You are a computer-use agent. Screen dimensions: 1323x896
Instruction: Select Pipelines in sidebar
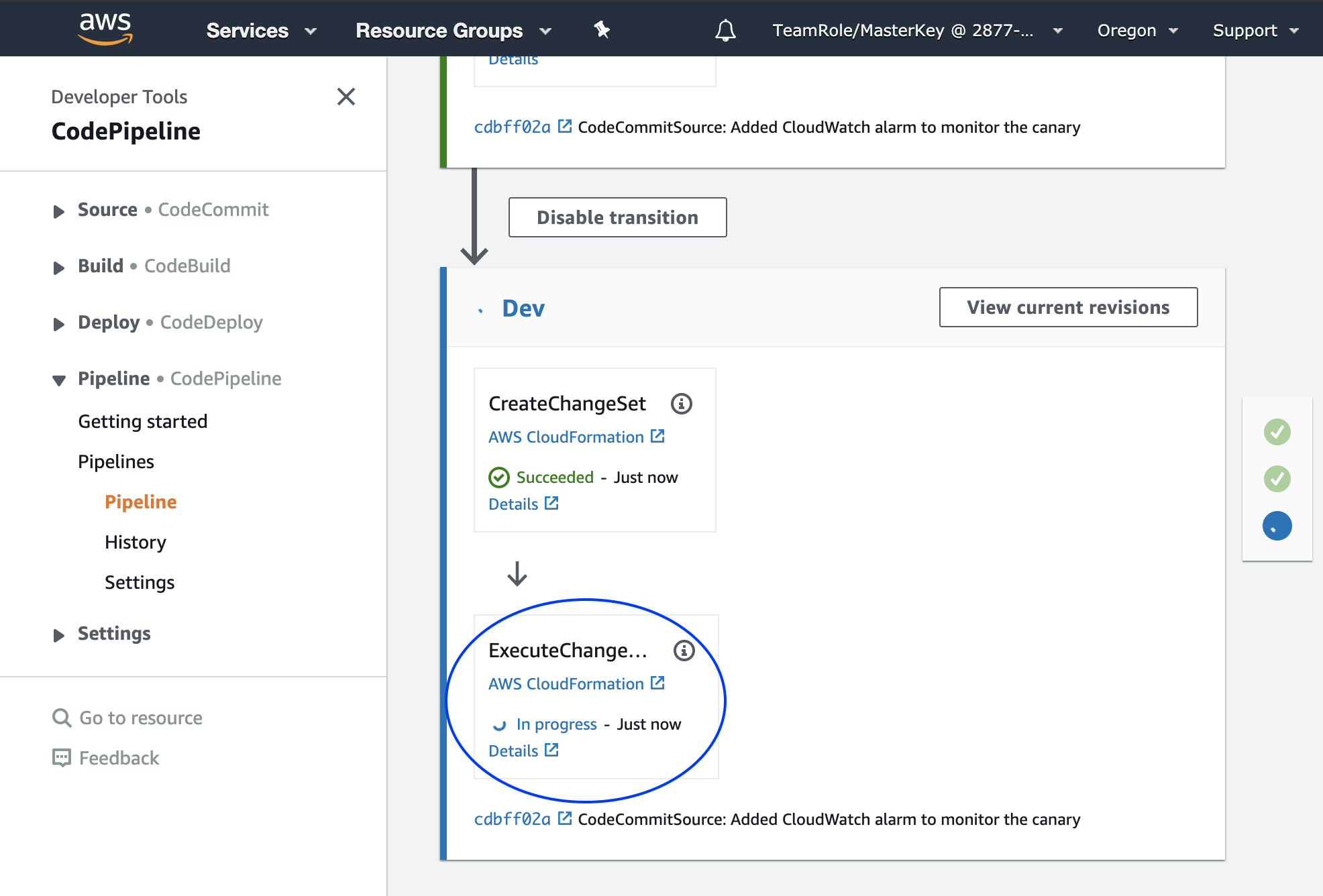116,461
